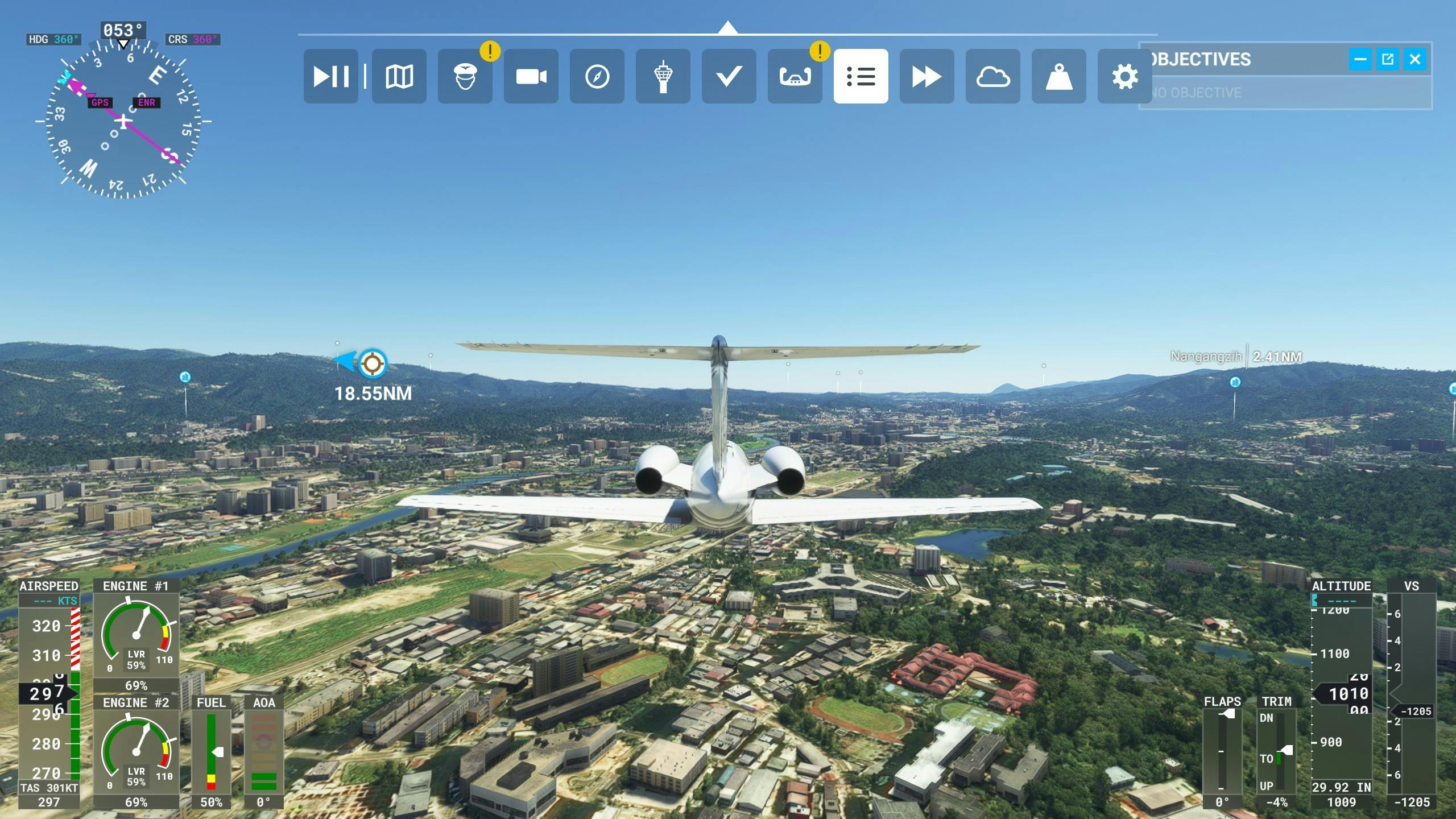Open the toolbar settings gear
This screenshot has width=1456, height=819.
click(1124, 76)
